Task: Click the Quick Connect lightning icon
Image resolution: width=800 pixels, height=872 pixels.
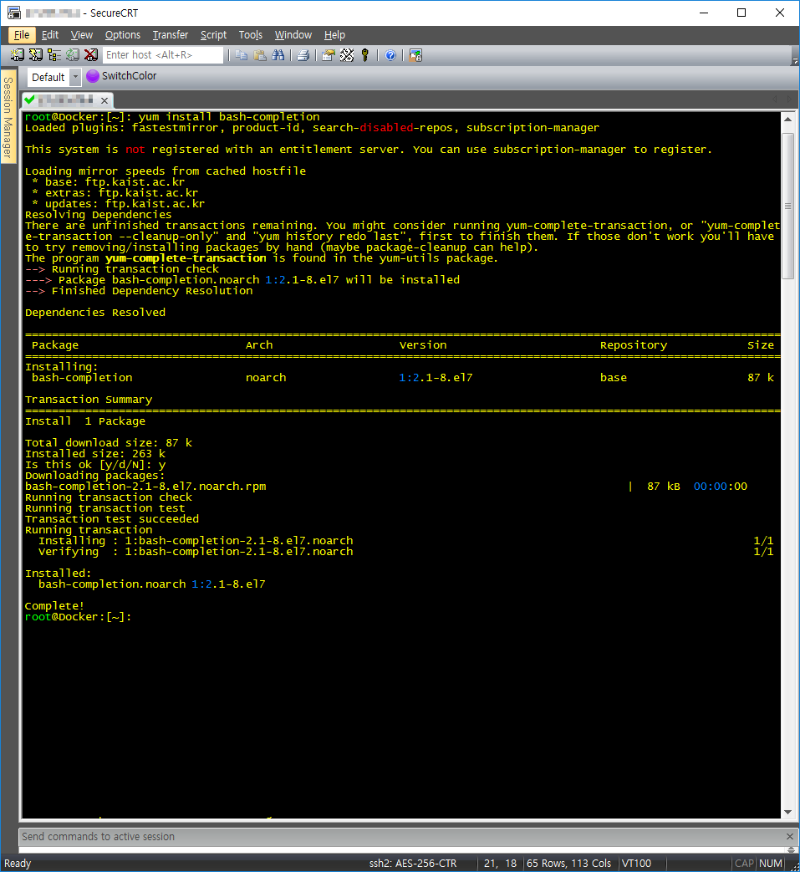Action: [36, 54]
